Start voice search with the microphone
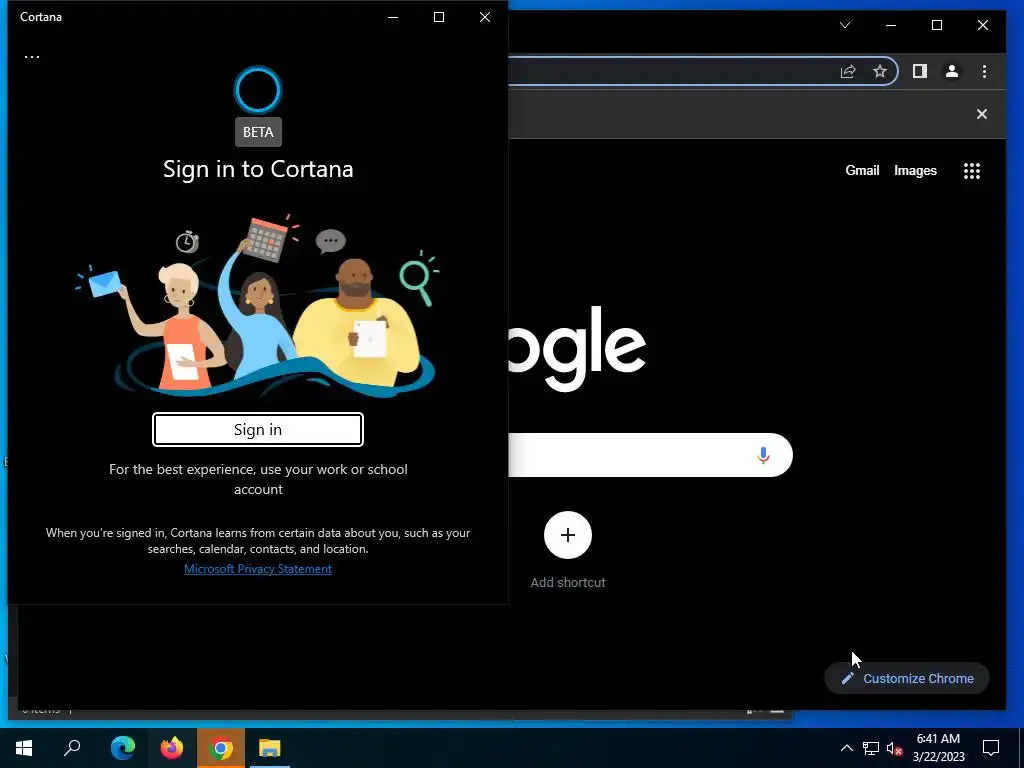 click(763, 455)
